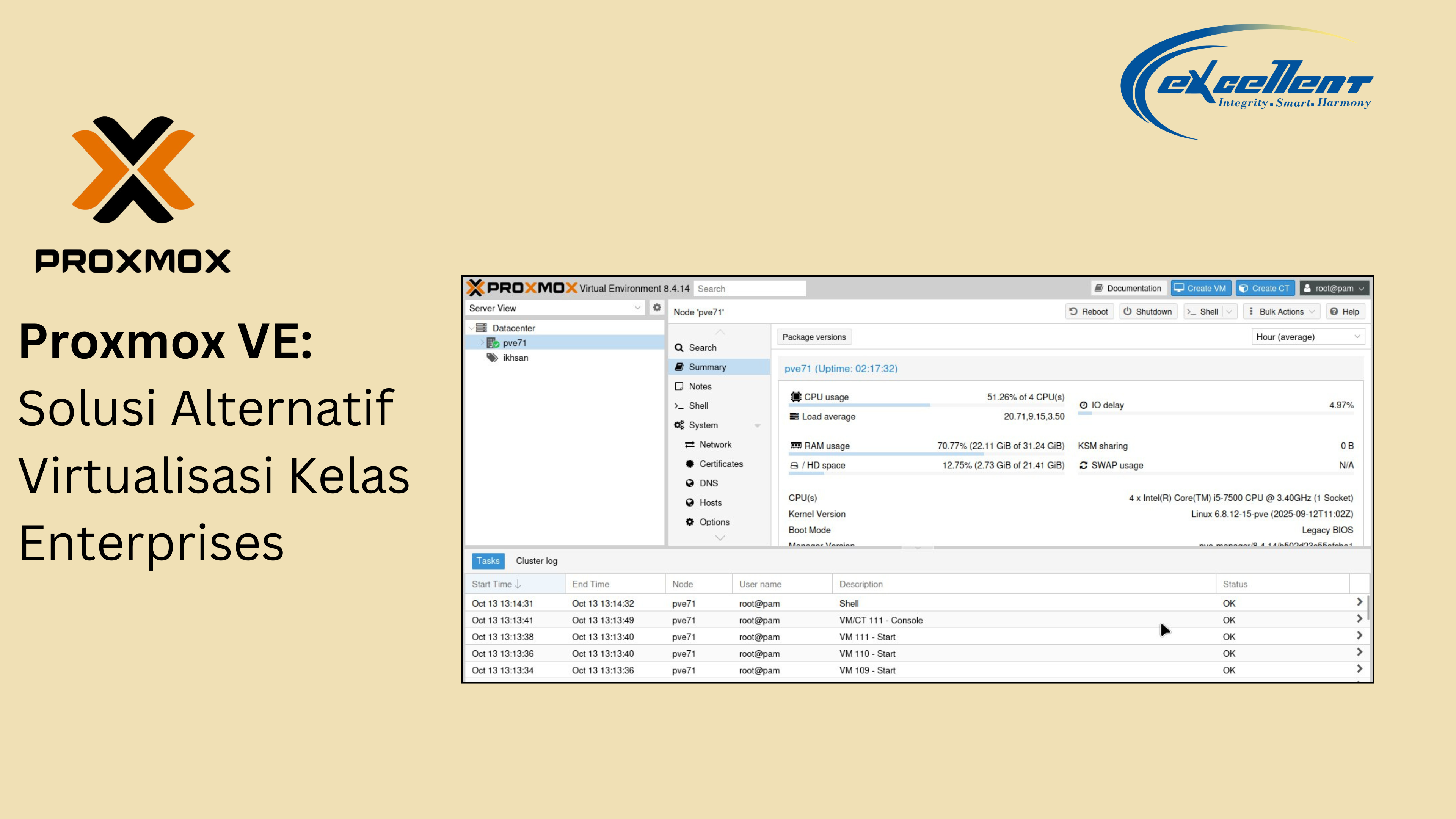Screen dimensions: 1456x819
Task: Click the Create VM button
Action: pos(1200,288)
